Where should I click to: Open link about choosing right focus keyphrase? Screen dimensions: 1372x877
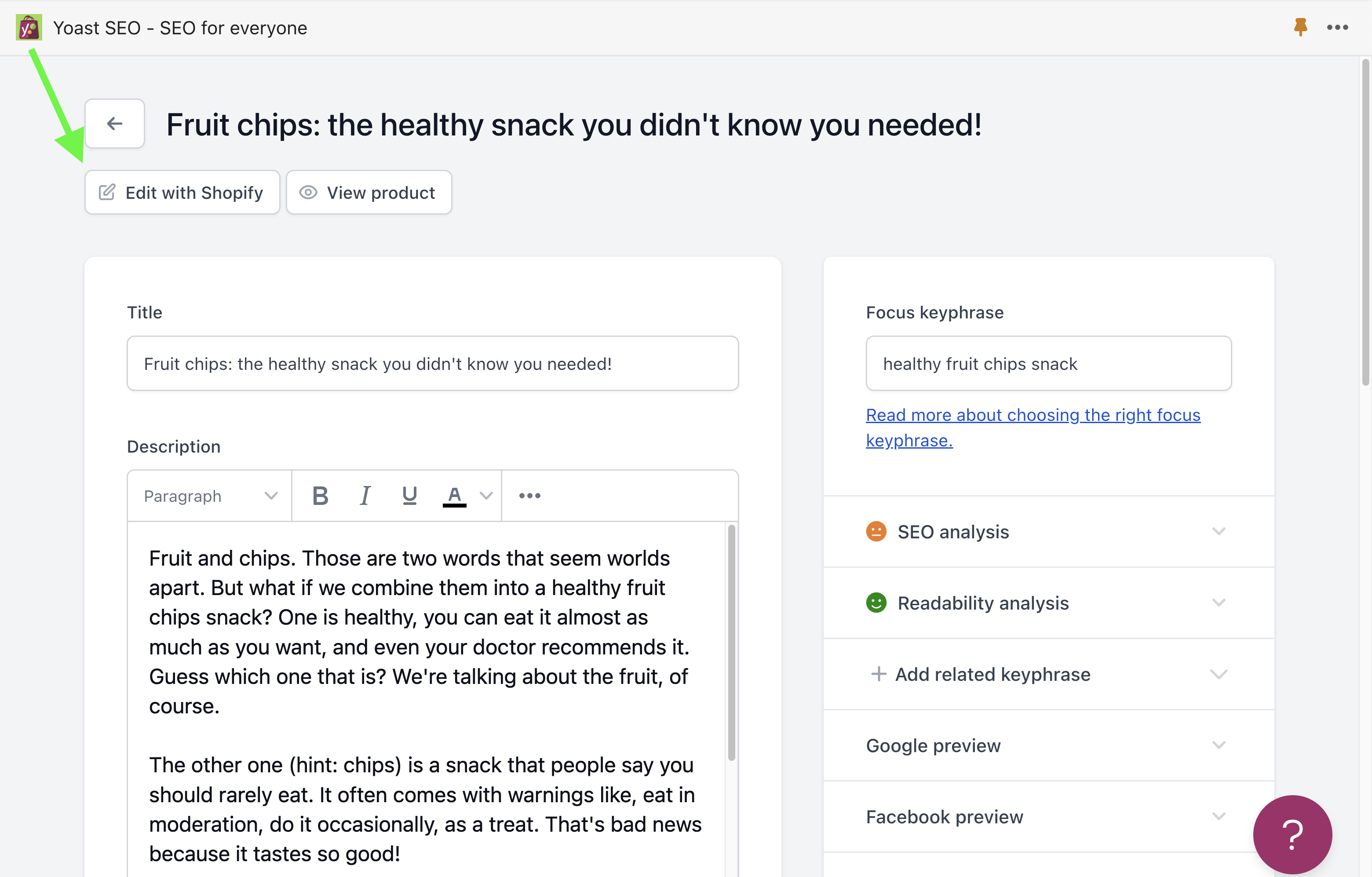pos(1033,416)
